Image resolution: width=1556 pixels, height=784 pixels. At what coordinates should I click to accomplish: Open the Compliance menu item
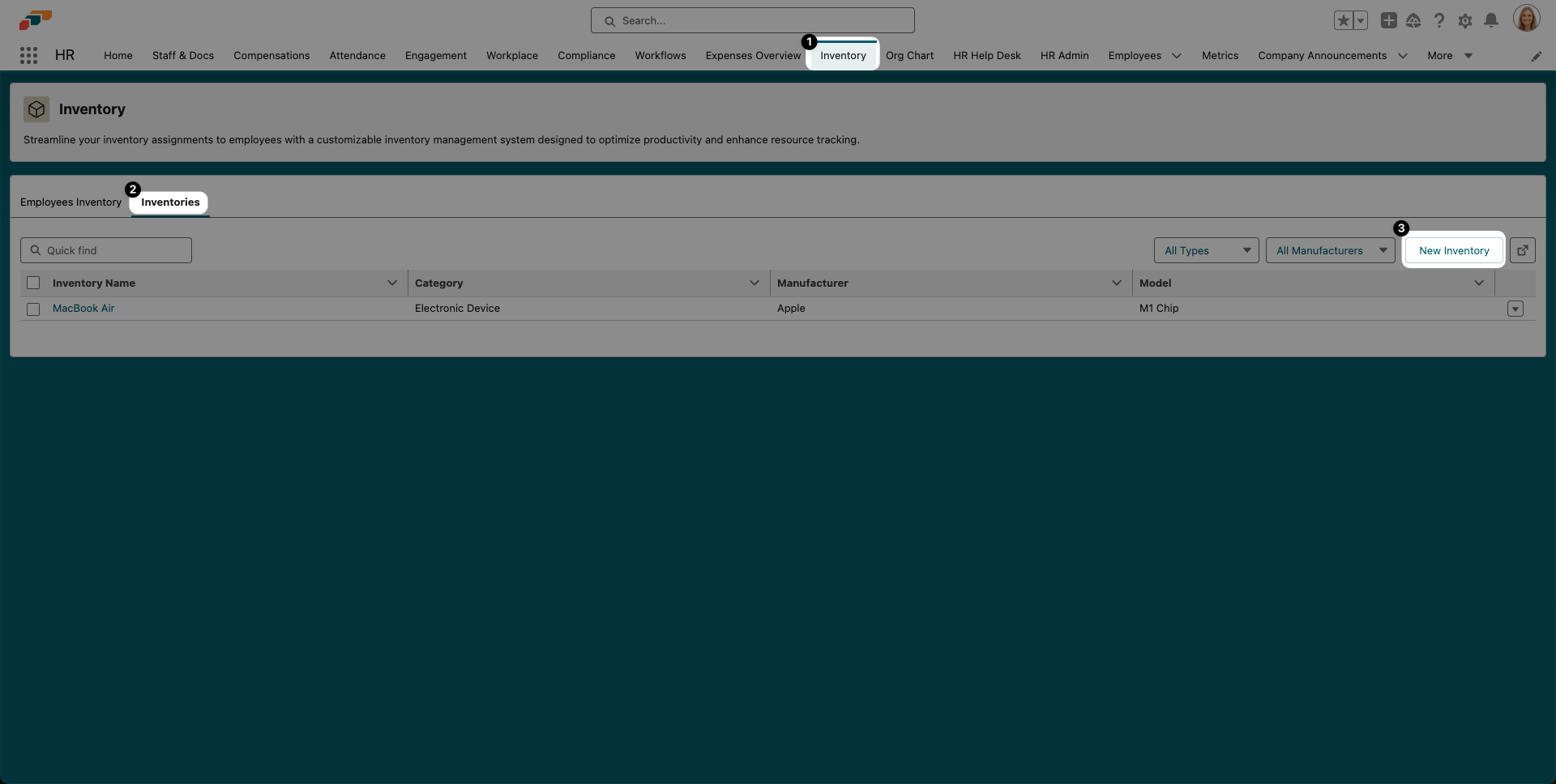click(x=586, y=55)
